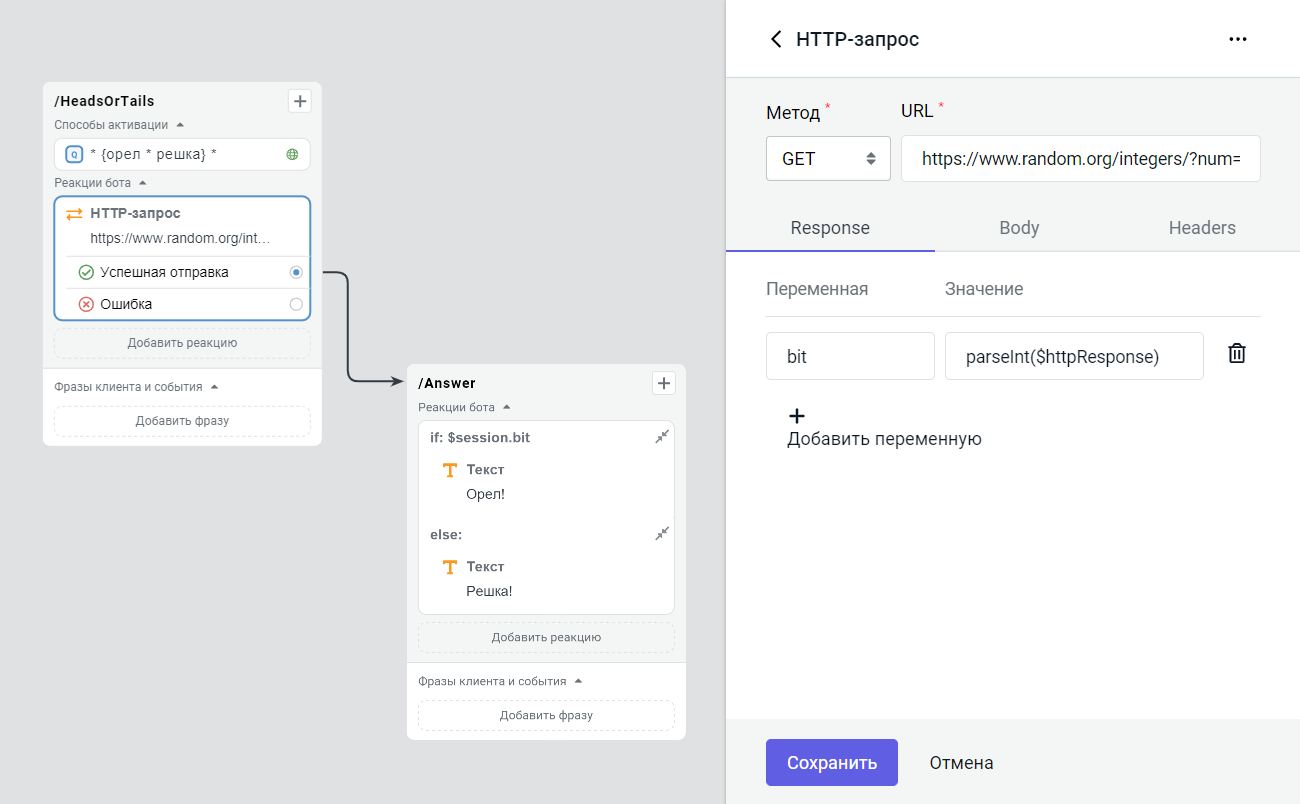
Task: Delete the bit variable with the trash icon
Action: (x=1237, y=353)
